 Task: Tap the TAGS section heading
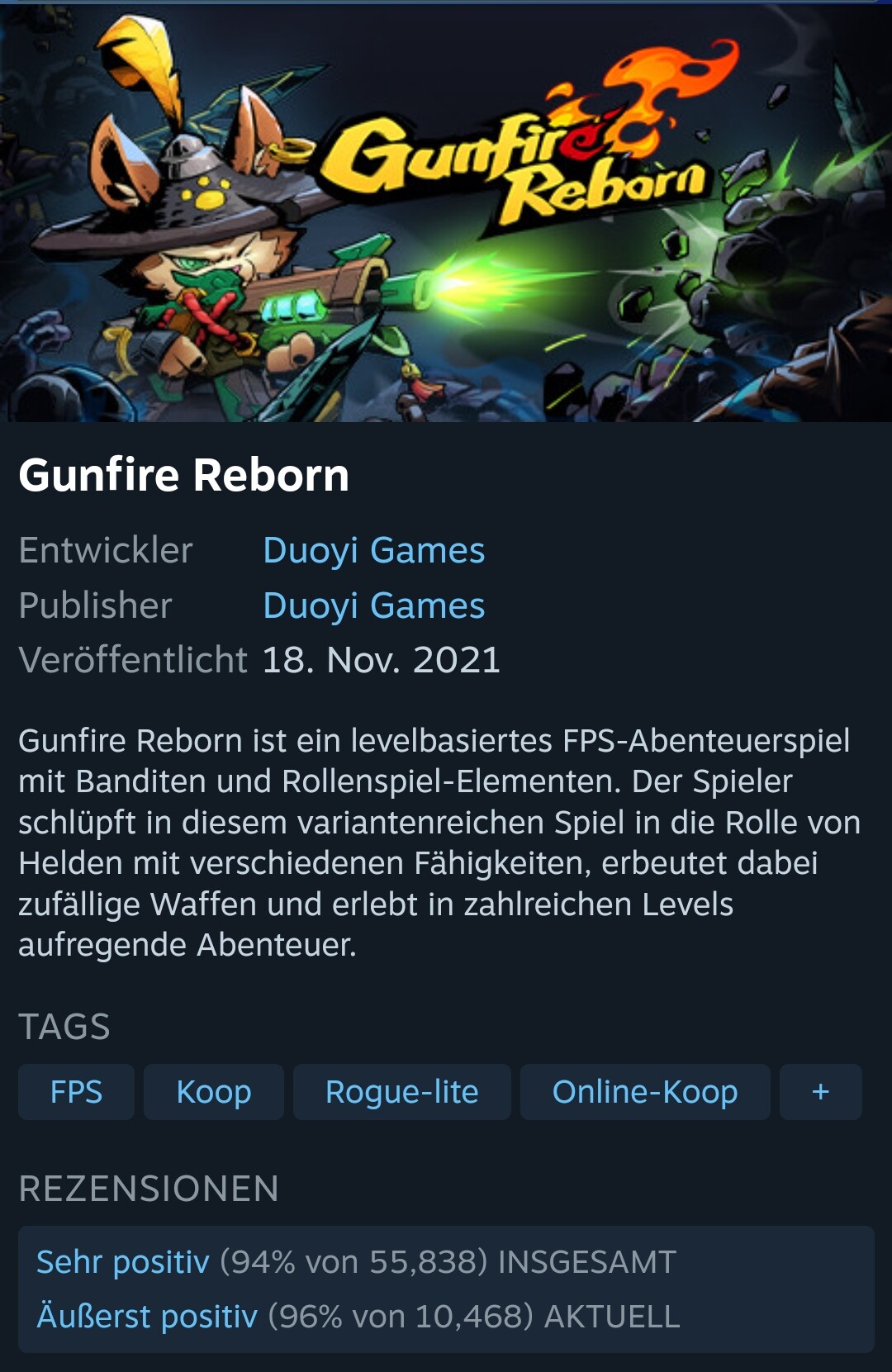tap(64, 1027)
